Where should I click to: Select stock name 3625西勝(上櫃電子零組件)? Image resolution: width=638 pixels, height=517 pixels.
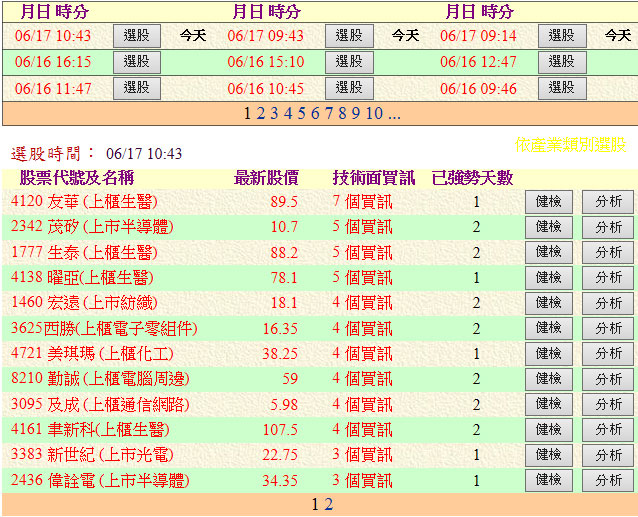[104, 328]
